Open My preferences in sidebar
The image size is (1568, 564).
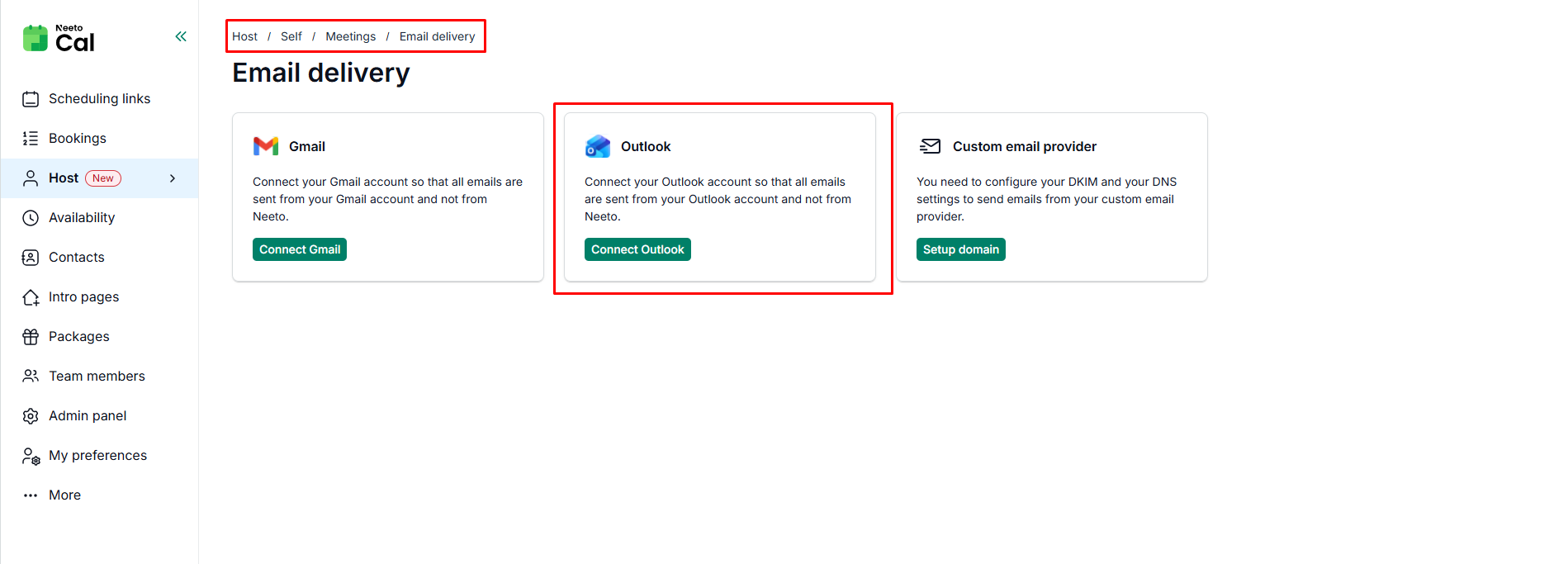[x=97, y=456]
